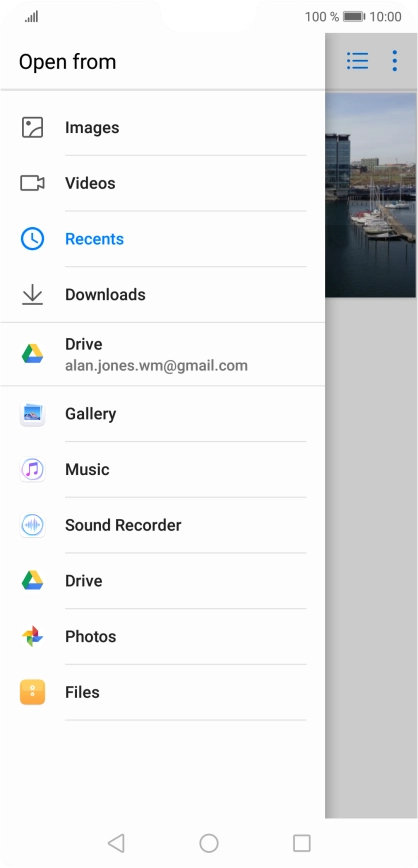Tap the Videos camera icon

[32, 183]
